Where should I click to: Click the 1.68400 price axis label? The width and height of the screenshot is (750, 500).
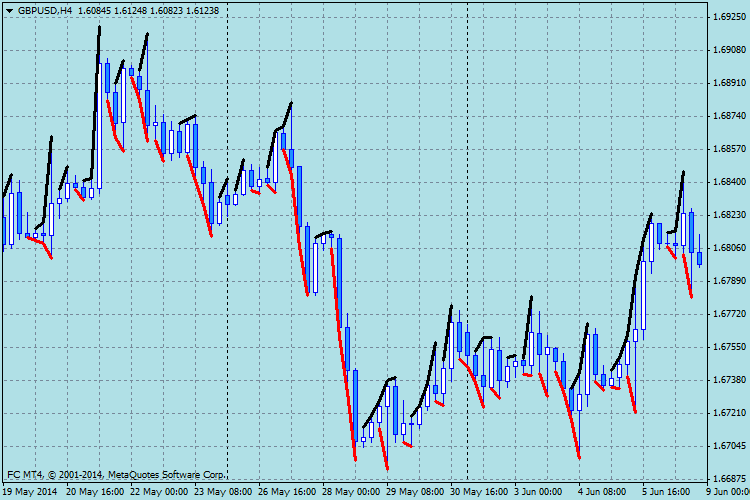(x=729, y=182)
